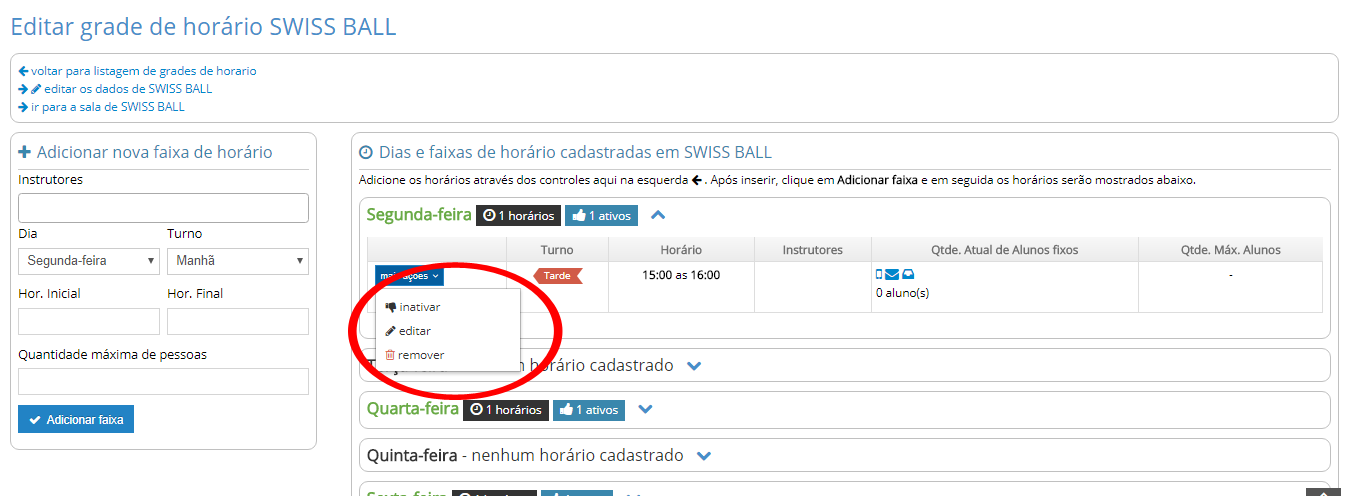
Task: Collapse the Segunda-feira section chevron
Action: [658, 215]
